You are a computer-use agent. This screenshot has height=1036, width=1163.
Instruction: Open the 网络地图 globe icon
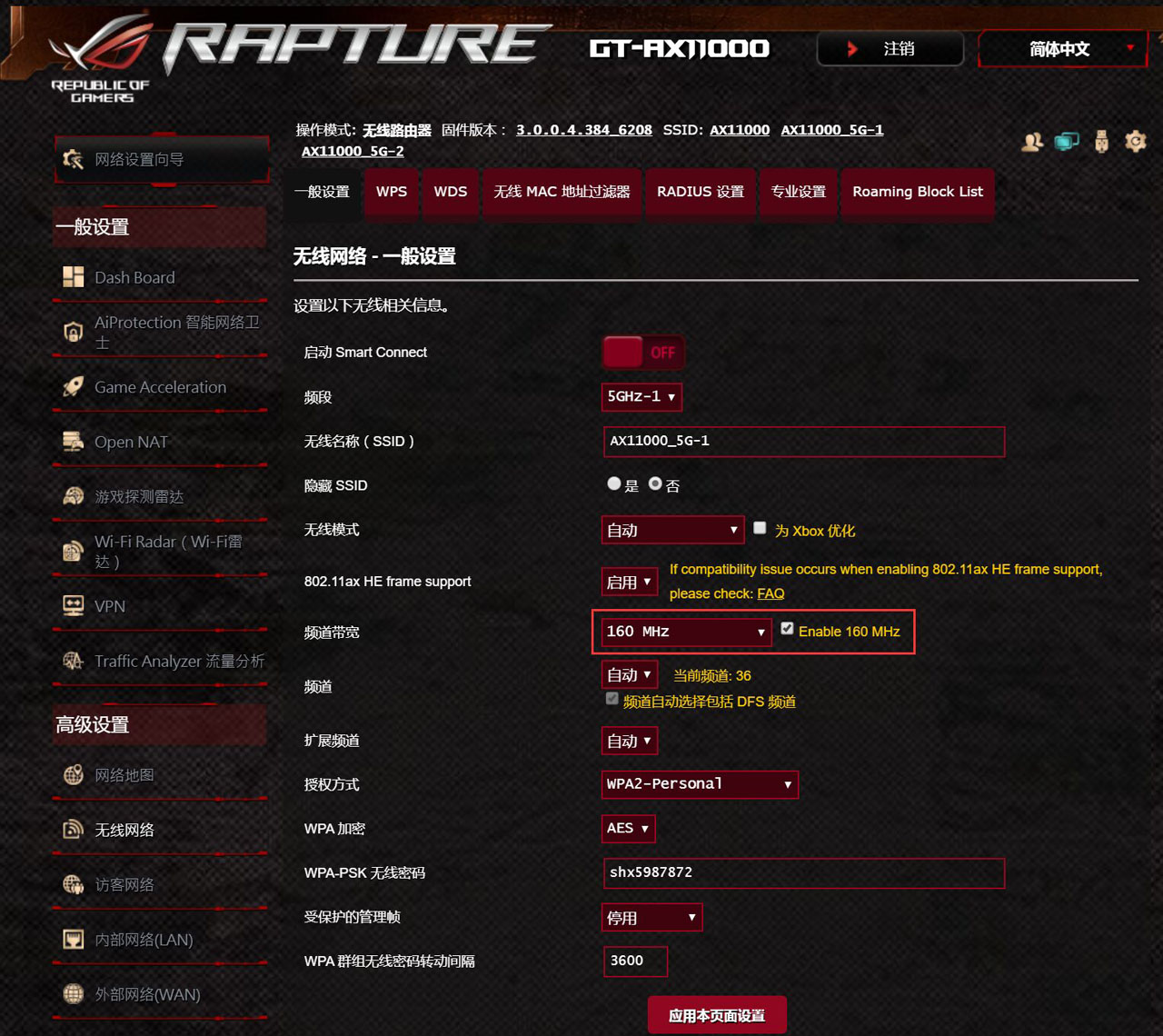point(74,775)
